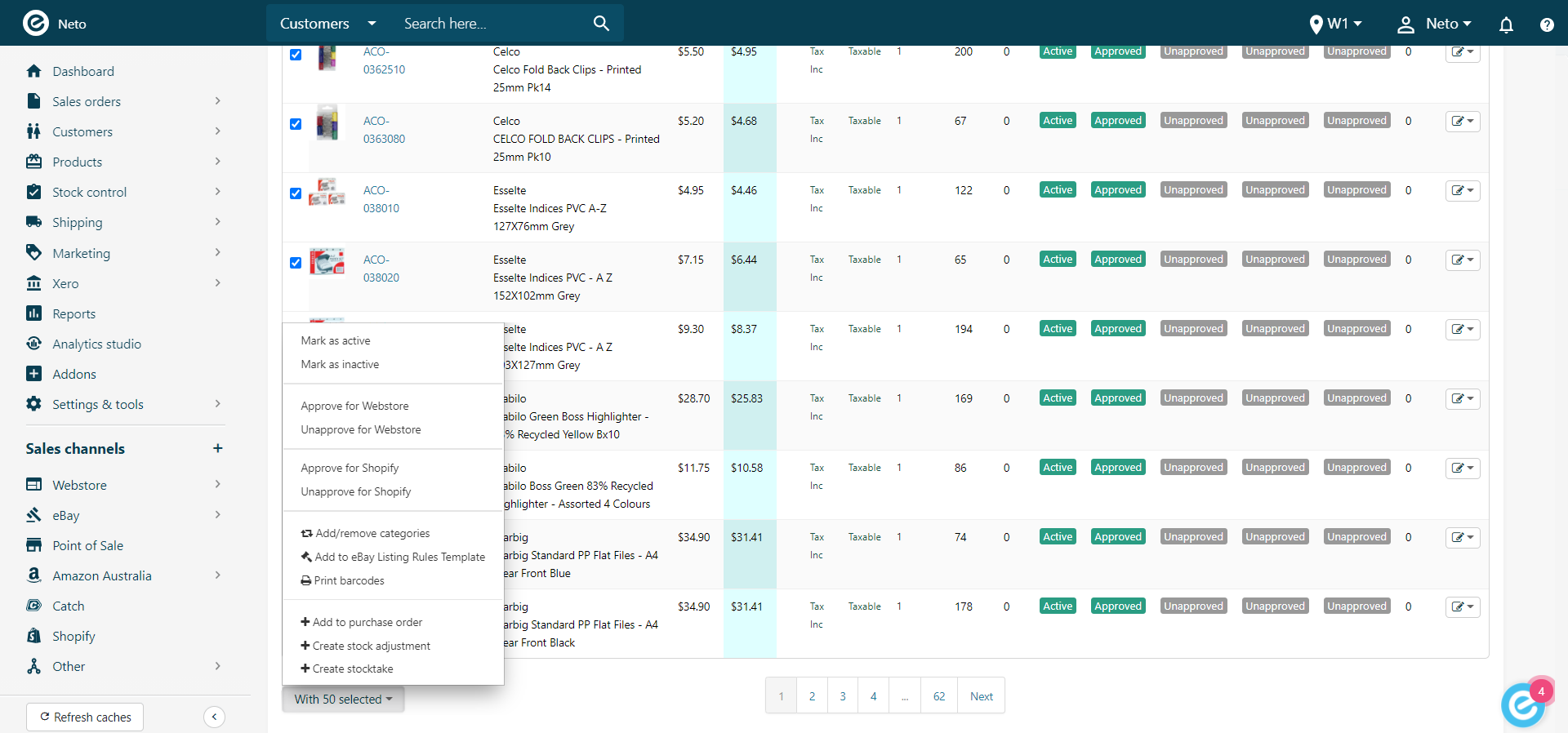Open the help question mark icon
The width and height of the screenshot is (1568, 733).
click(x=1547, y=24)
